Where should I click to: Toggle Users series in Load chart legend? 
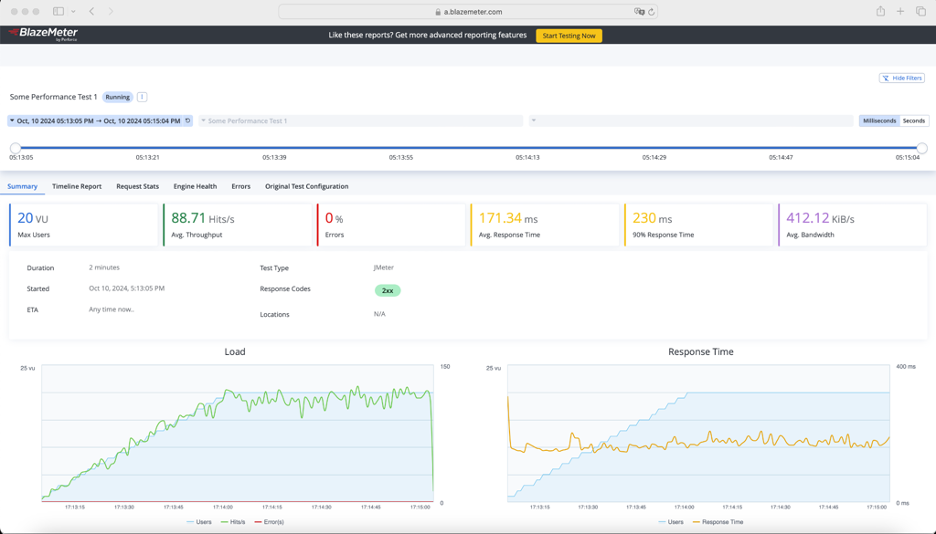(x=199, y=522)
